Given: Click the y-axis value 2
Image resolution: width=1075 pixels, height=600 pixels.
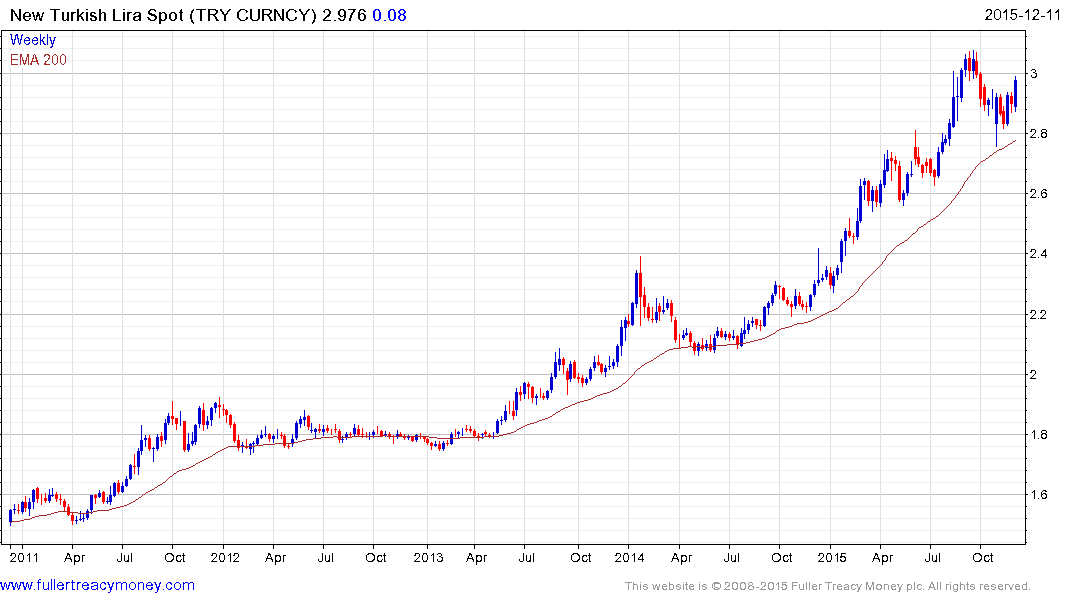Looking at the screenshot, I should pos(1034,374).
